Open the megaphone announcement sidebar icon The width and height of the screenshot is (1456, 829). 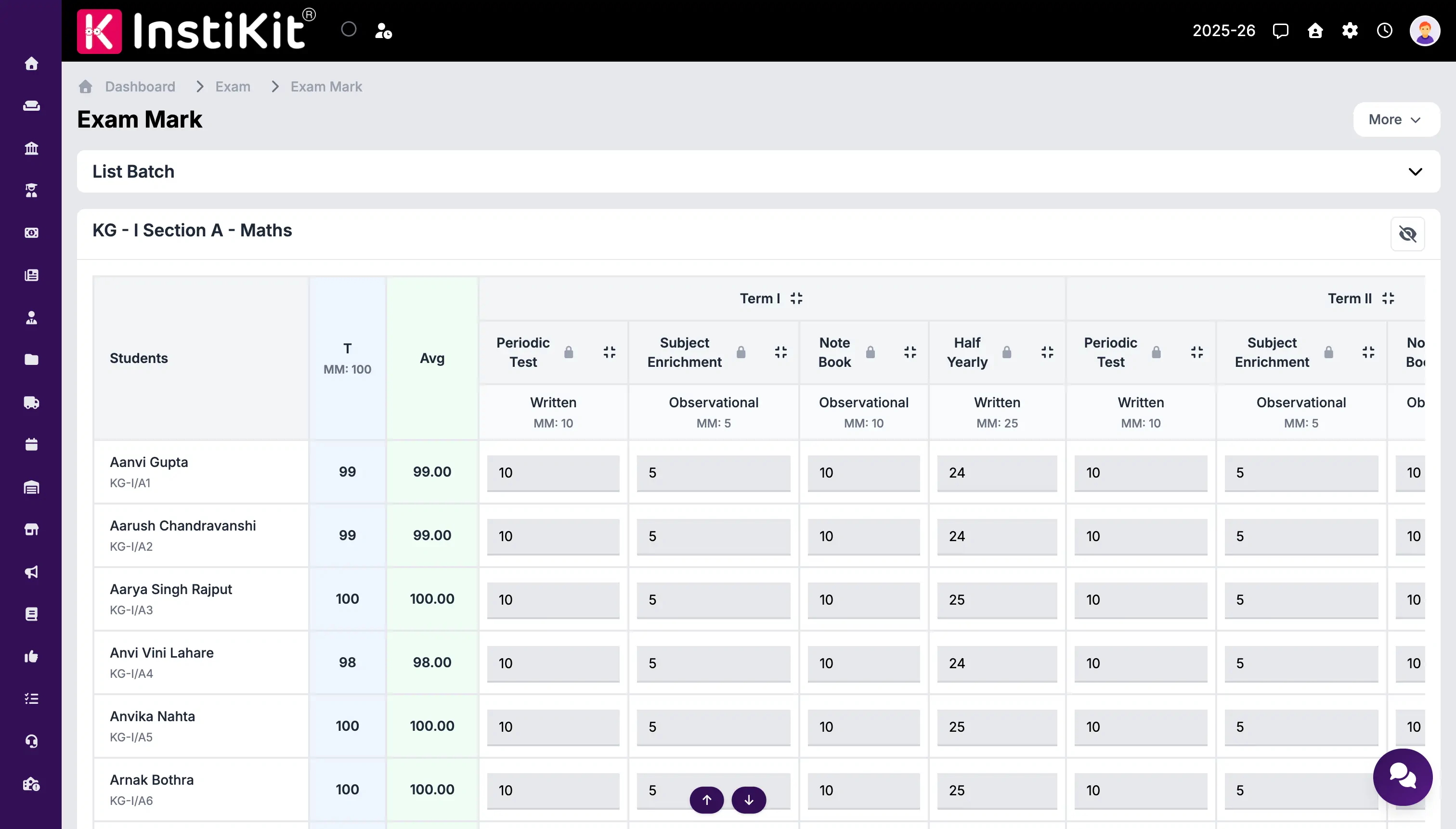[31, 571]
